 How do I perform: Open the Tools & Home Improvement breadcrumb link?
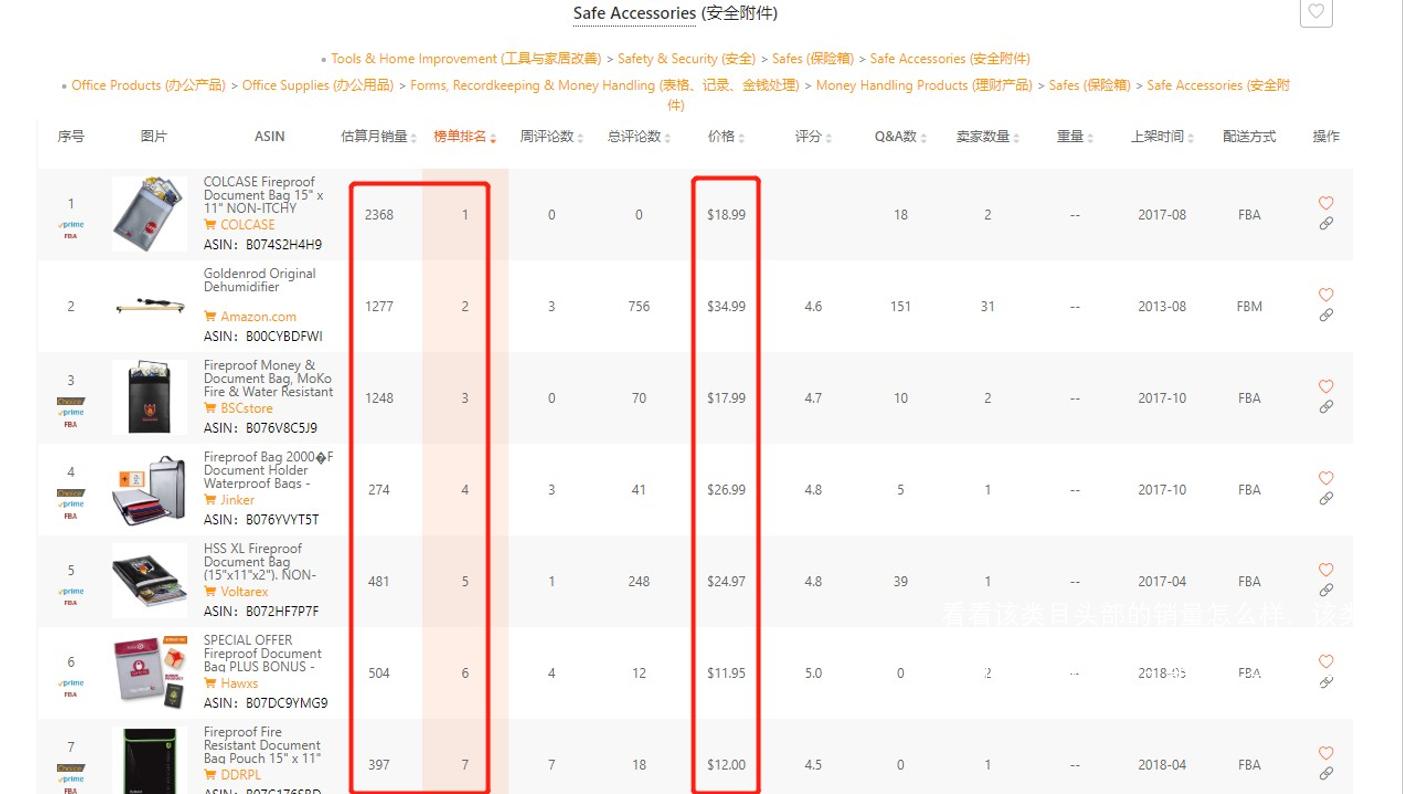pos(413,58)
